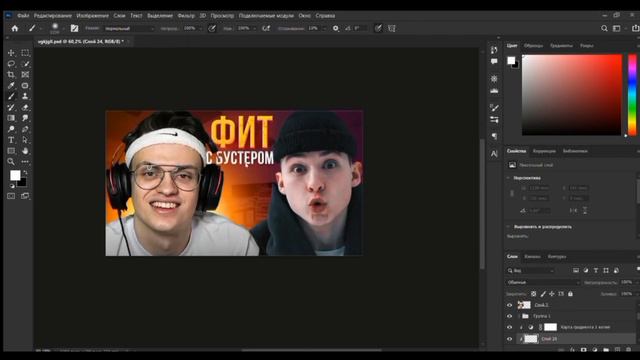Click the gradient map layer mask thumbnail
The width and height of the screenshot is (640, 360).
coord(550,327)
